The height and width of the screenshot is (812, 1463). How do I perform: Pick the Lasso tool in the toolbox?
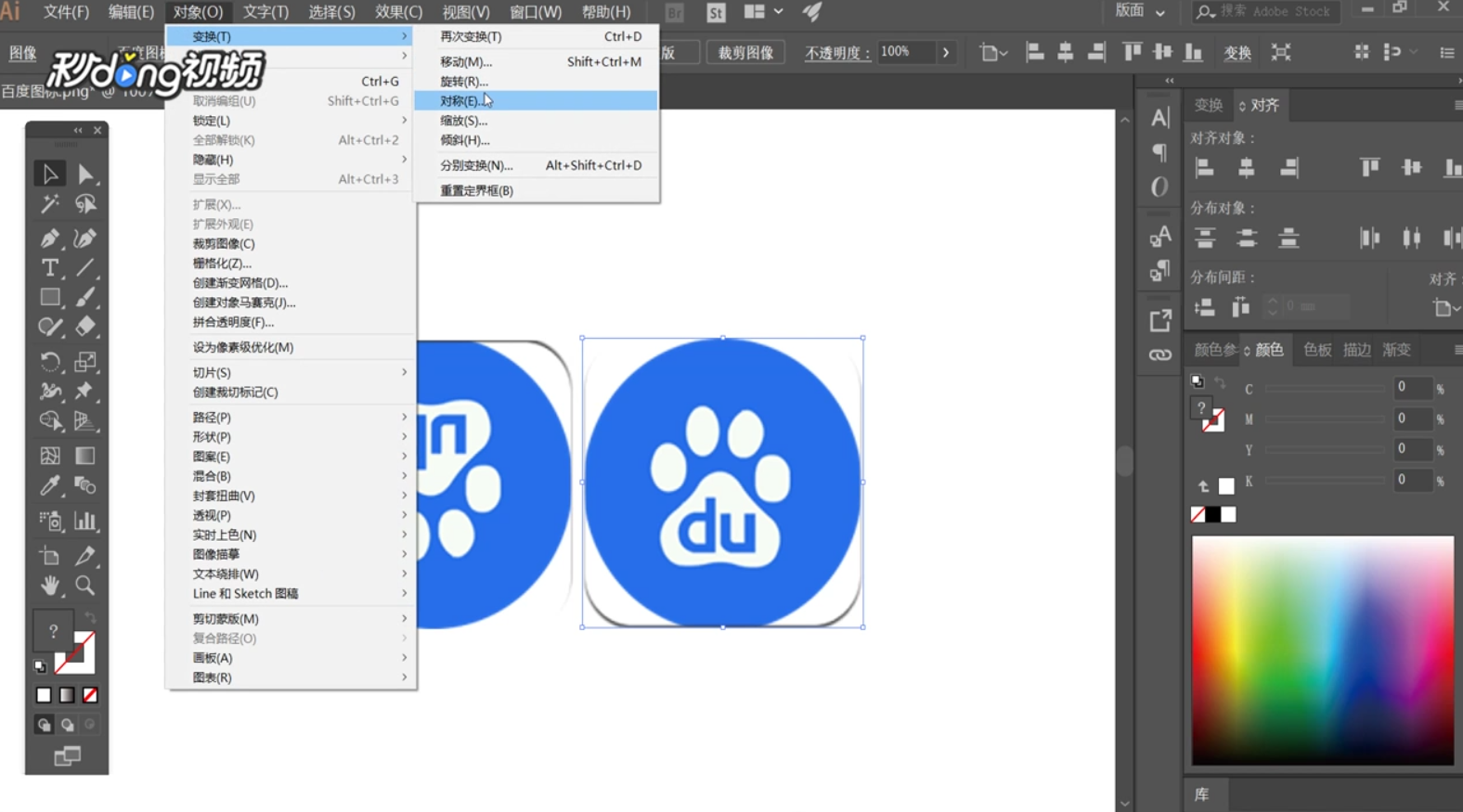(85, 203)
